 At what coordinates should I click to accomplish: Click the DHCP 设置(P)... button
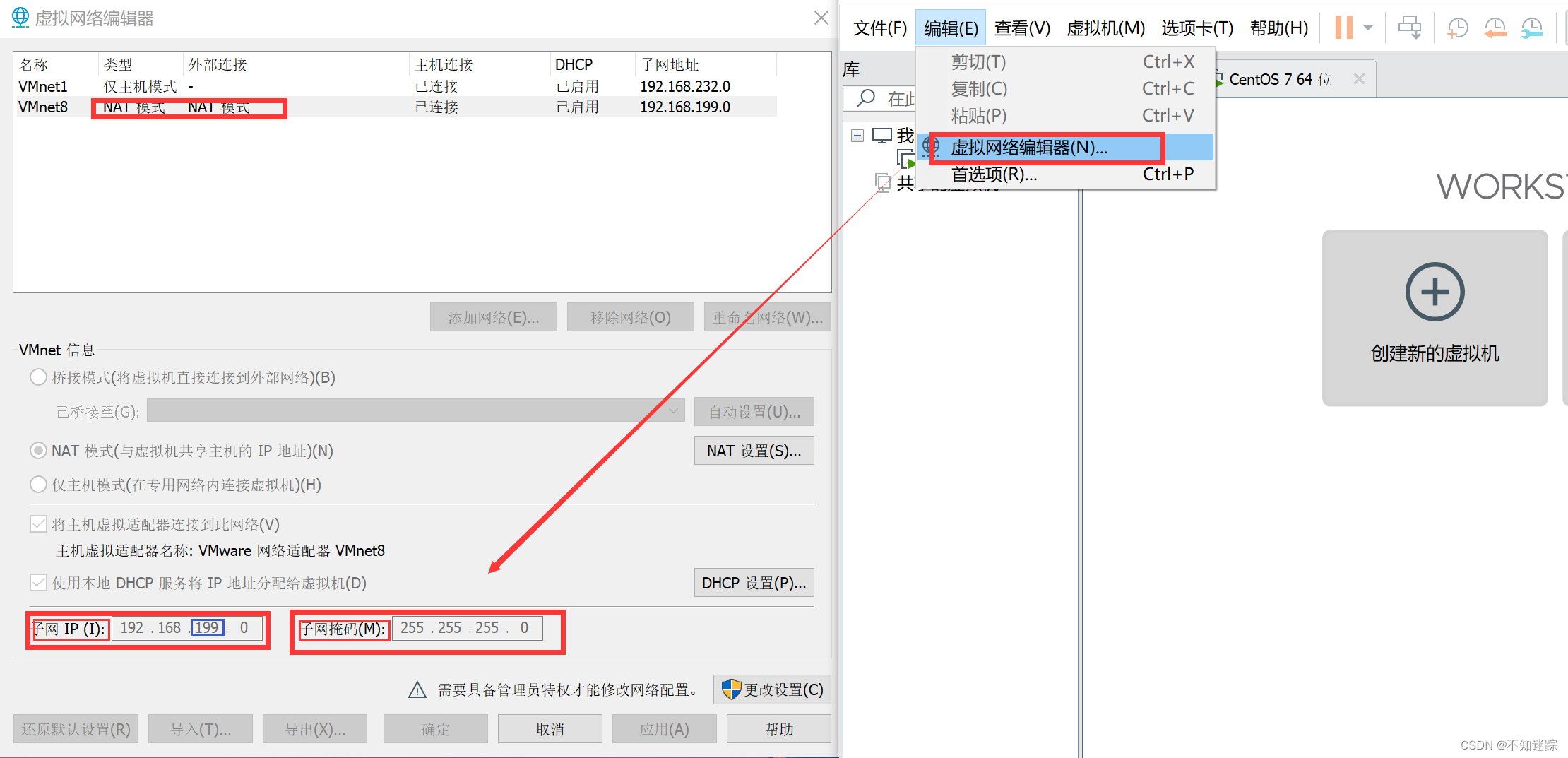point(754,583)
